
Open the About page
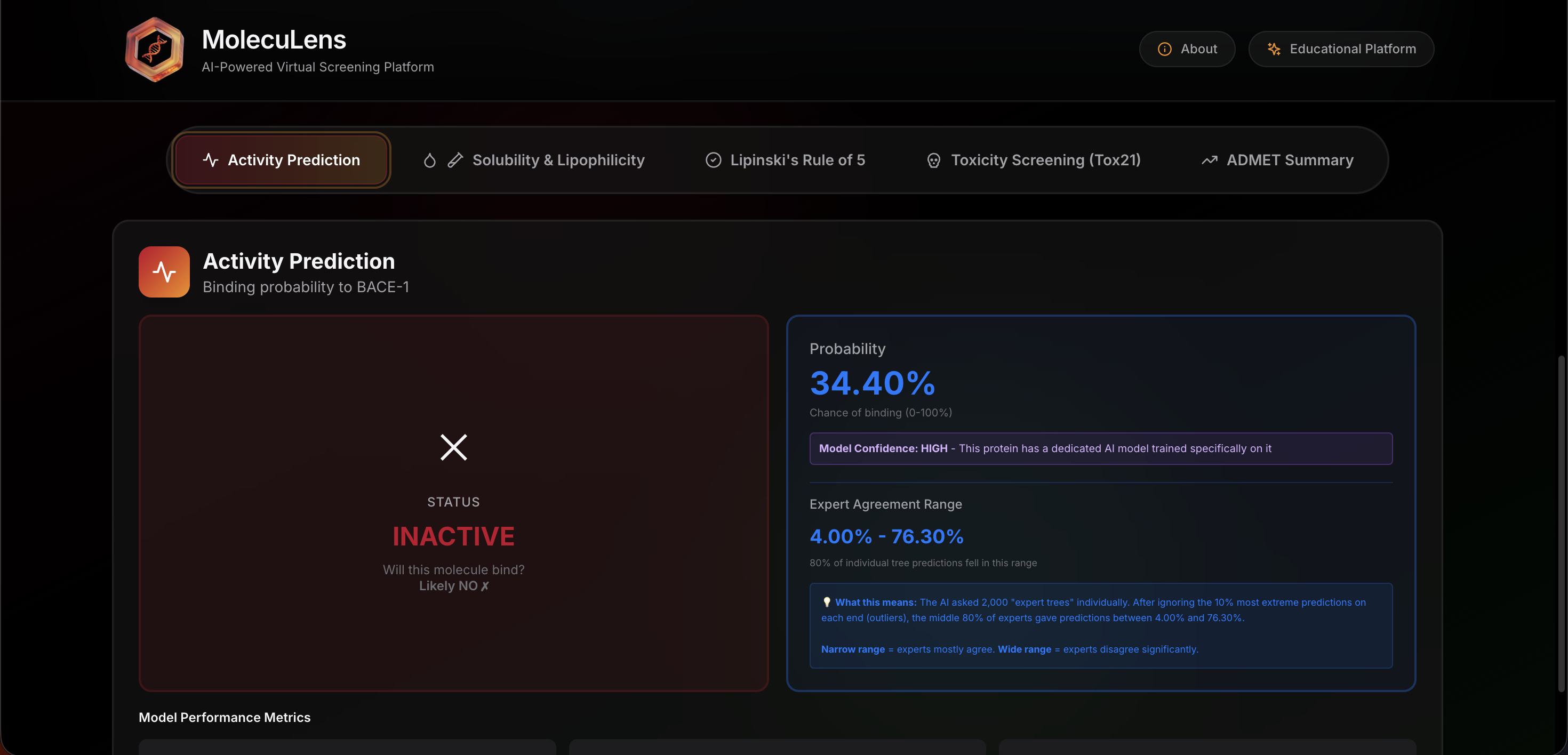coord(1187,49)
